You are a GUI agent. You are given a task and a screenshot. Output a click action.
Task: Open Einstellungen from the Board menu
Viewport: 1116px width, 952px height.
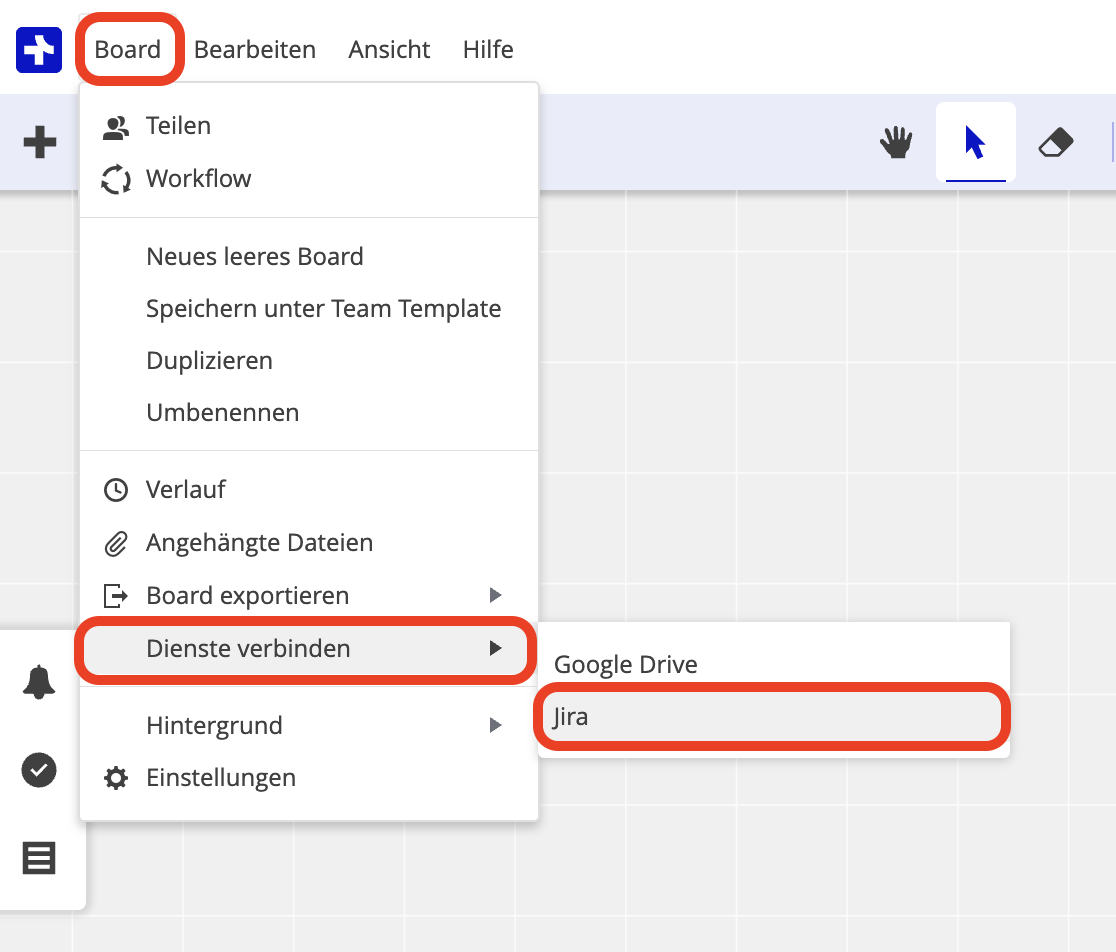[220, 778]
